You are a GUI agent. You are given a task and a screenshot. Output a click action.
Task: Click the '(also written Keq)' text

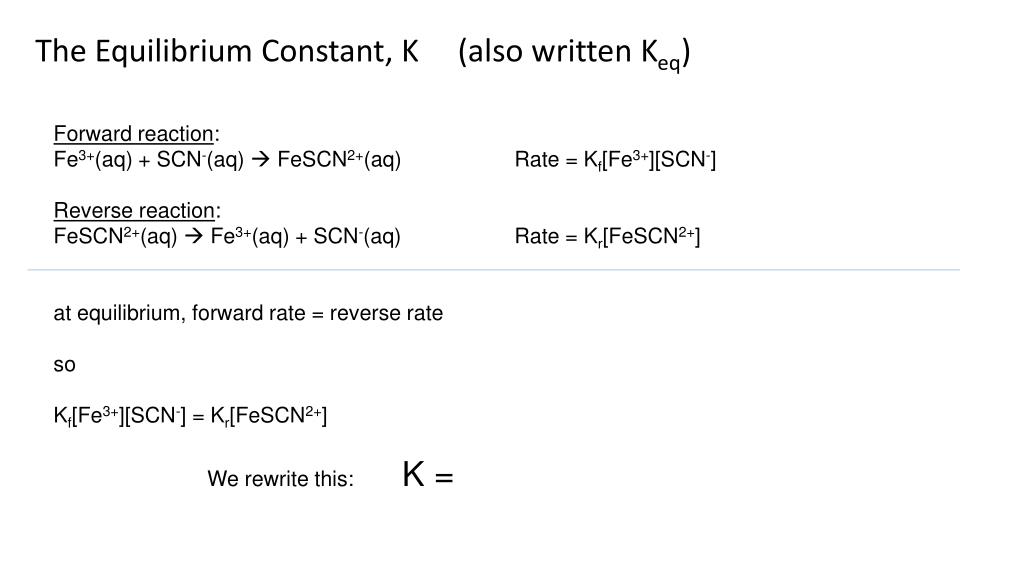click(574, 54)
